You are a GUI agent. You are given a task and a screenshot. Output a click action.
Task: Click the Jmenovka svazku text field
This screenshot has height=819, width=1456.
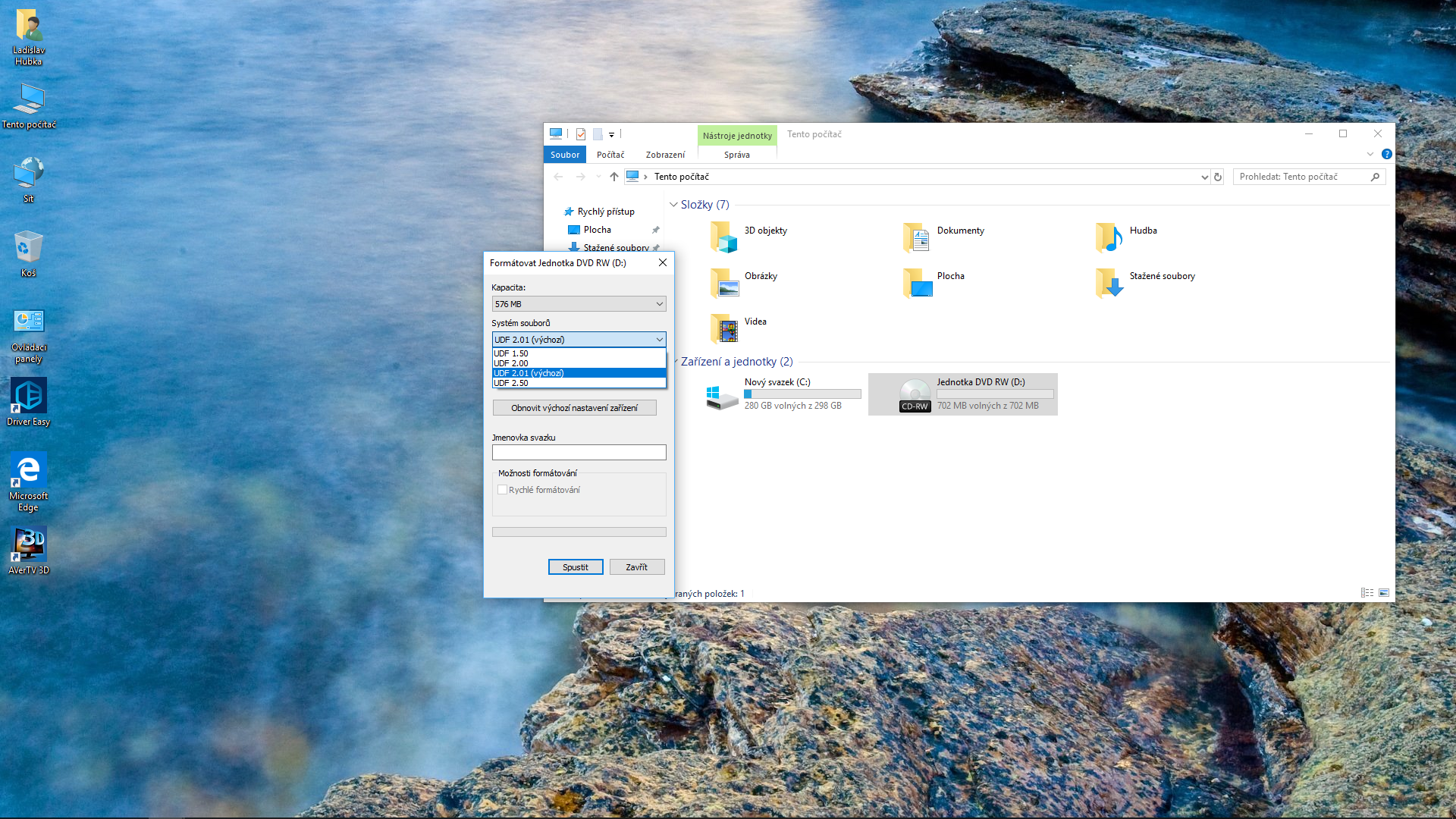(x=579, y=453)
